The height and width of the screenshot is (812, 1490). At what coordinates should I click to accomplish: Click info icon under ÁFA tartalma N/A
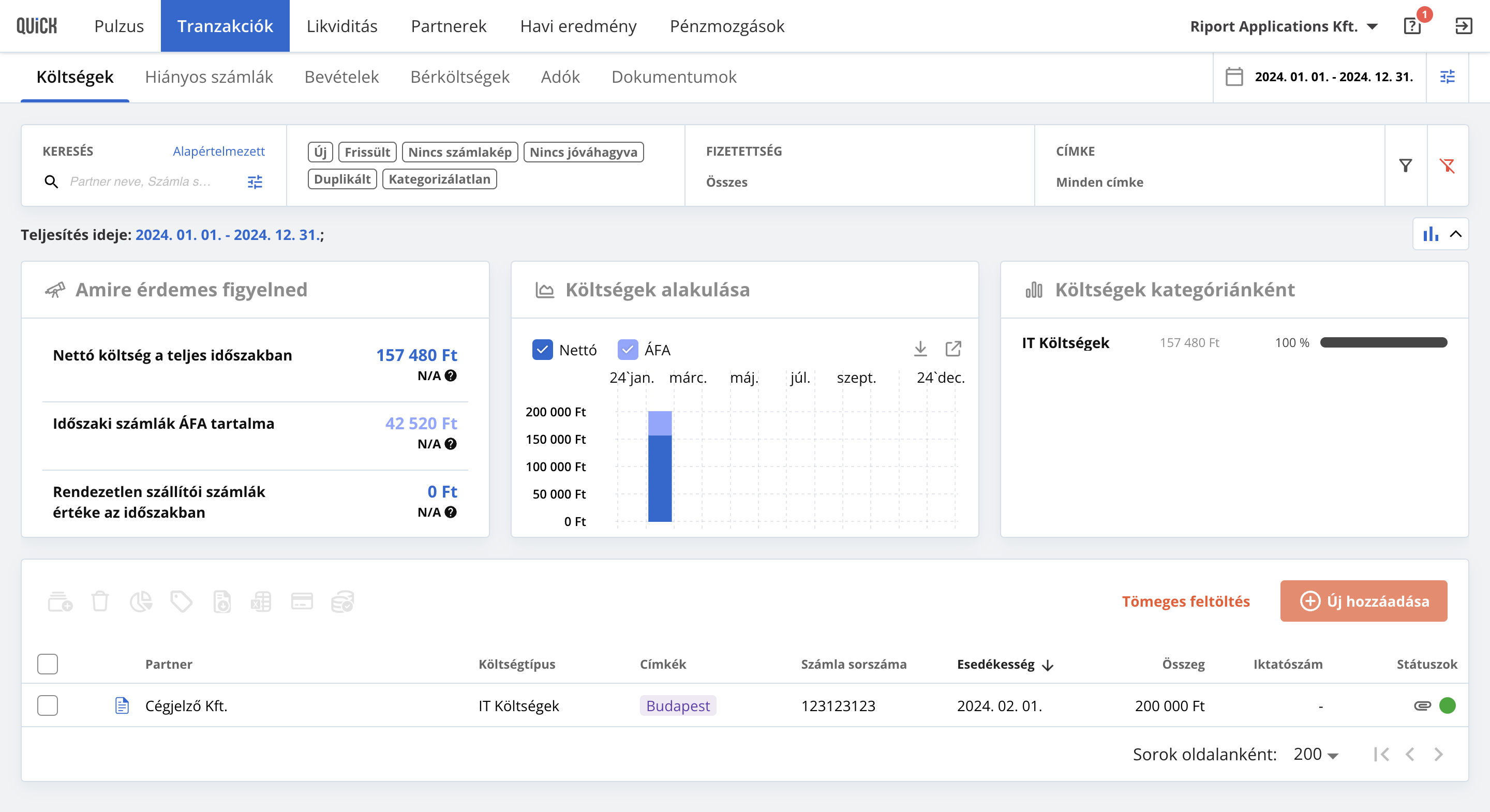click(451, 444)
